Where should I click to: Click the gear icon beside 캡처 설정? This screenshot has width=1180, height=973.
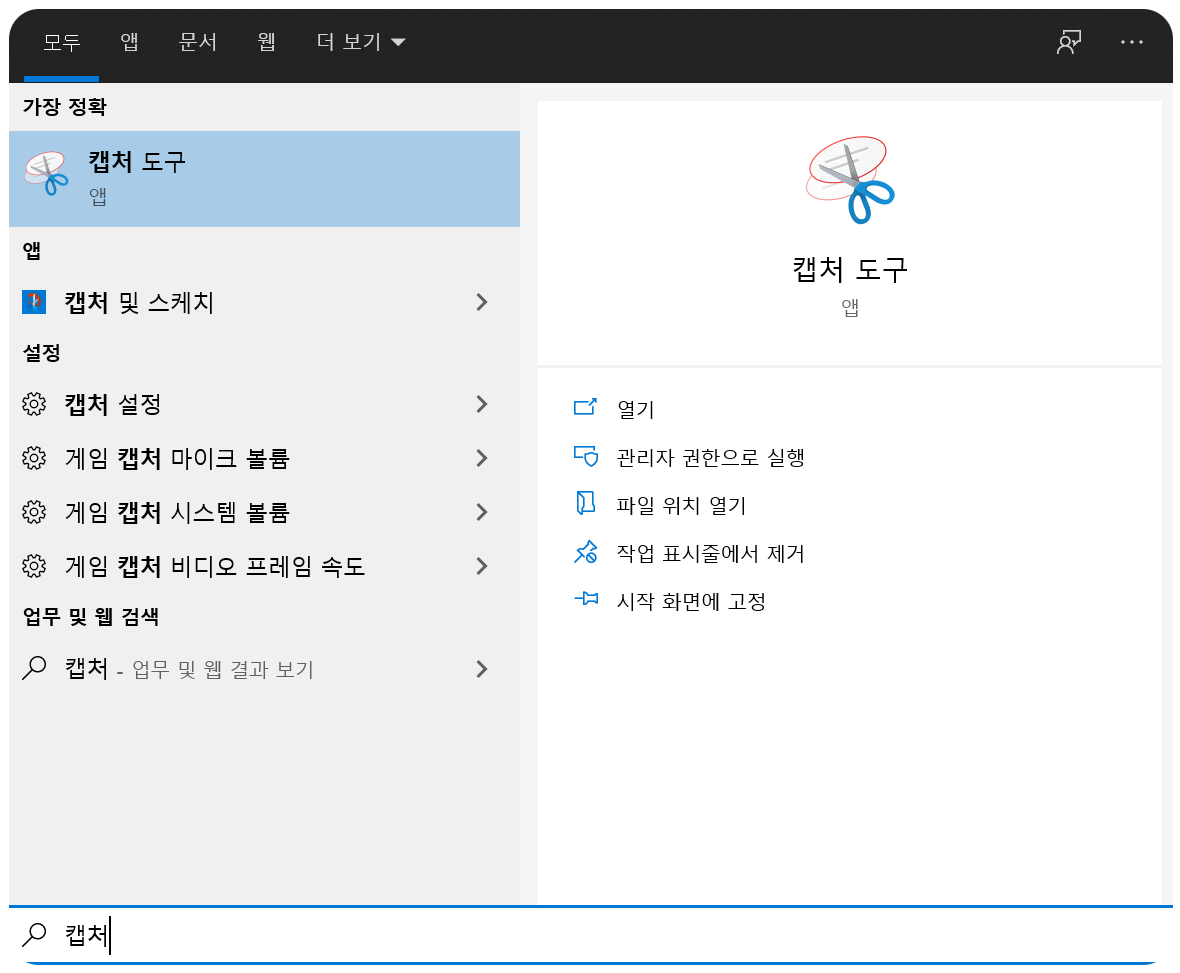coord(34,404)
